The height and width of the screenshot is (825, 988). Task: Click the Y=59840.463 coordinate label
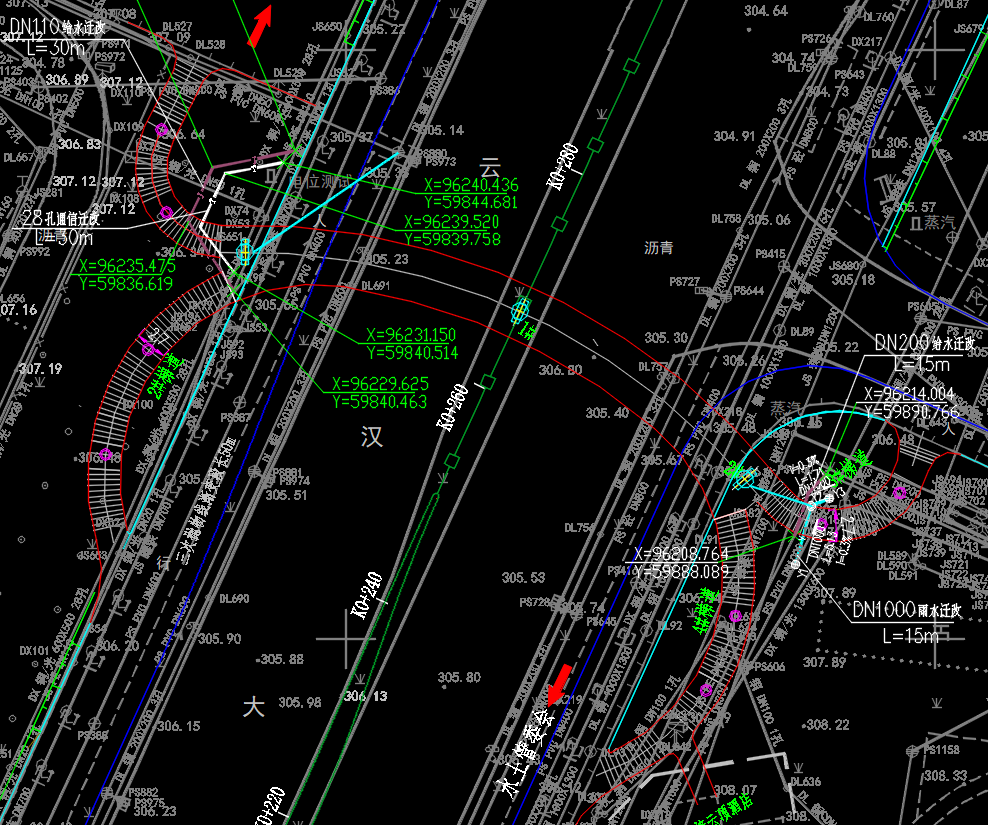(379, 401)
